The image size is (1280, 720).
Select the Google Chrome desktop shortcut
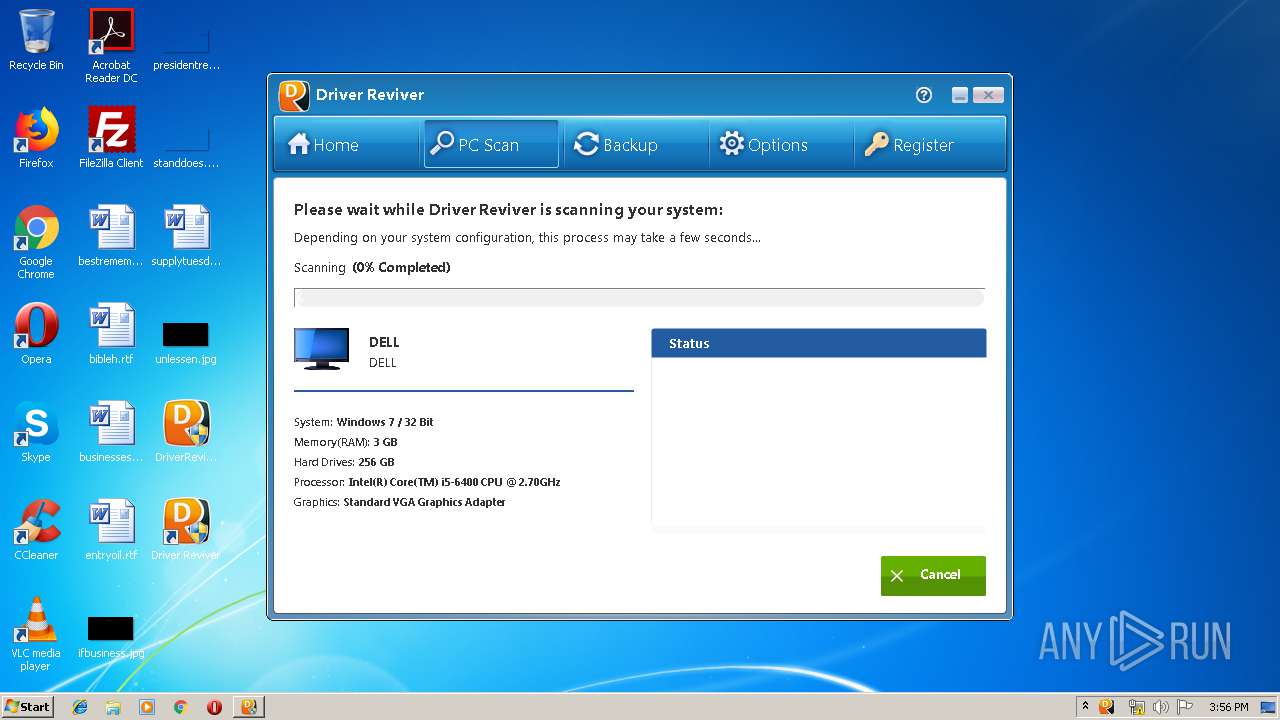coord(36,242)
